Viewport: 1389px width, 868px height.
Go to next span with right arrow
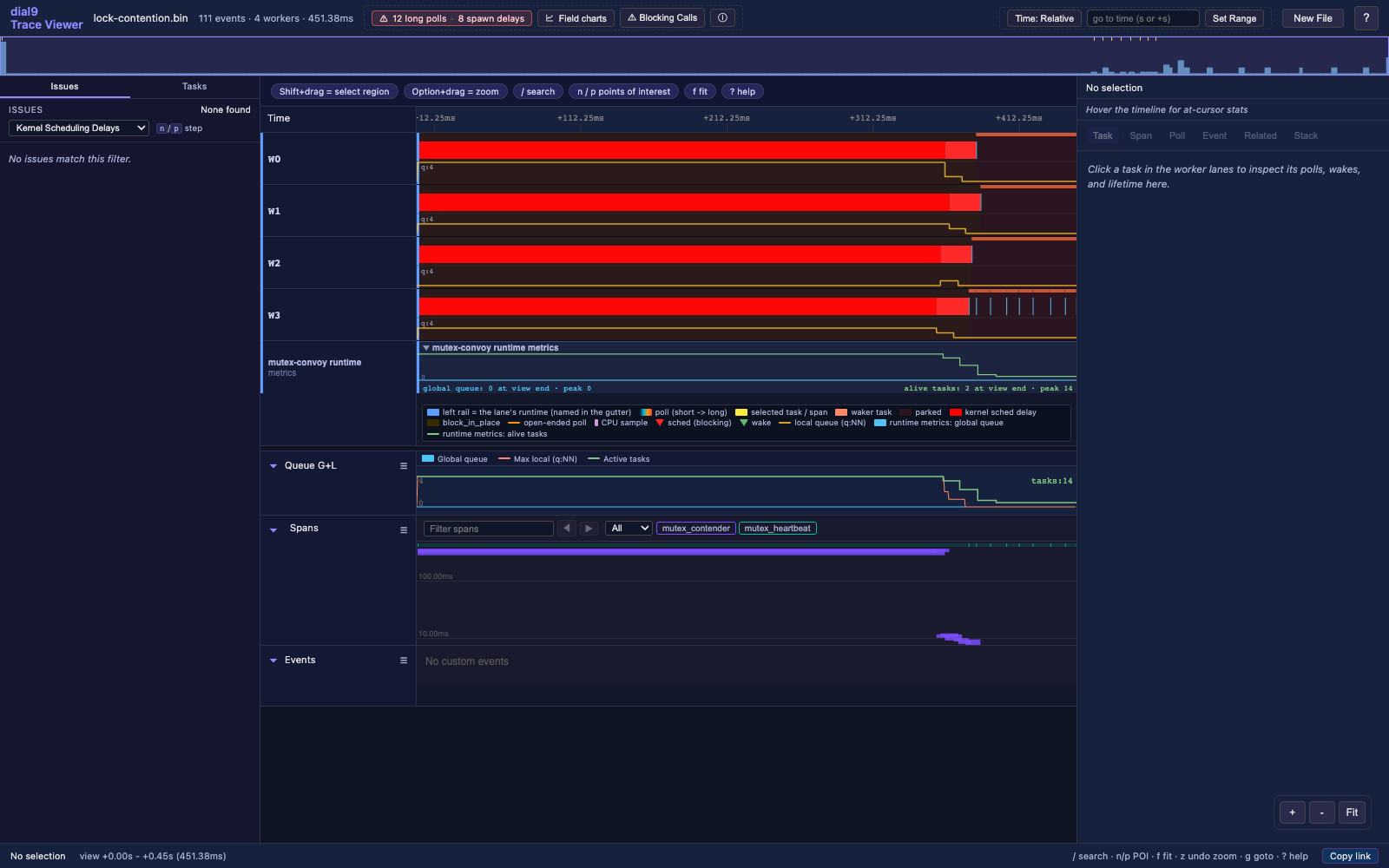coord(589,529)
